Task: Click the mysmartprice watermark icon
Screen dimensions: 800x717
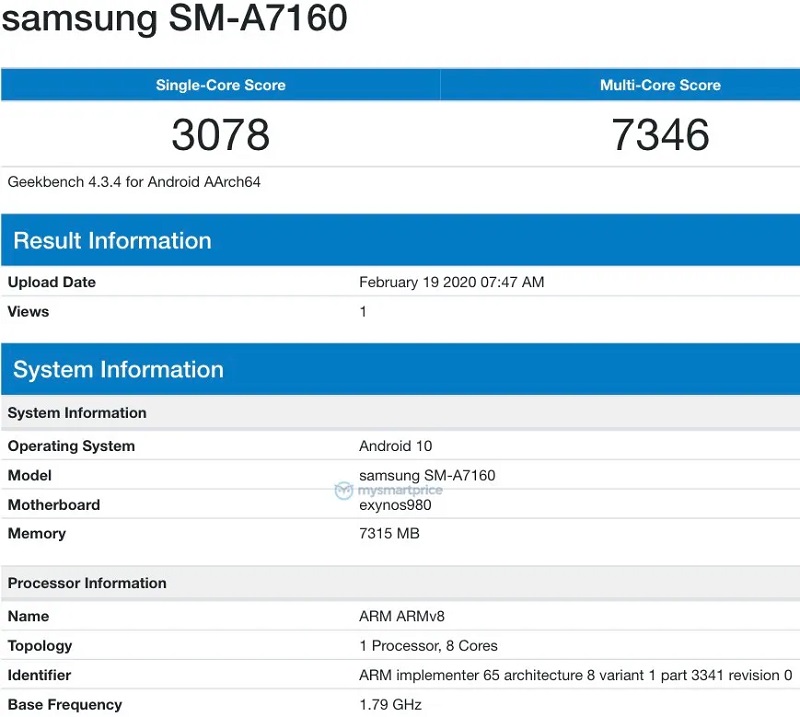Action: coord(343,490)
